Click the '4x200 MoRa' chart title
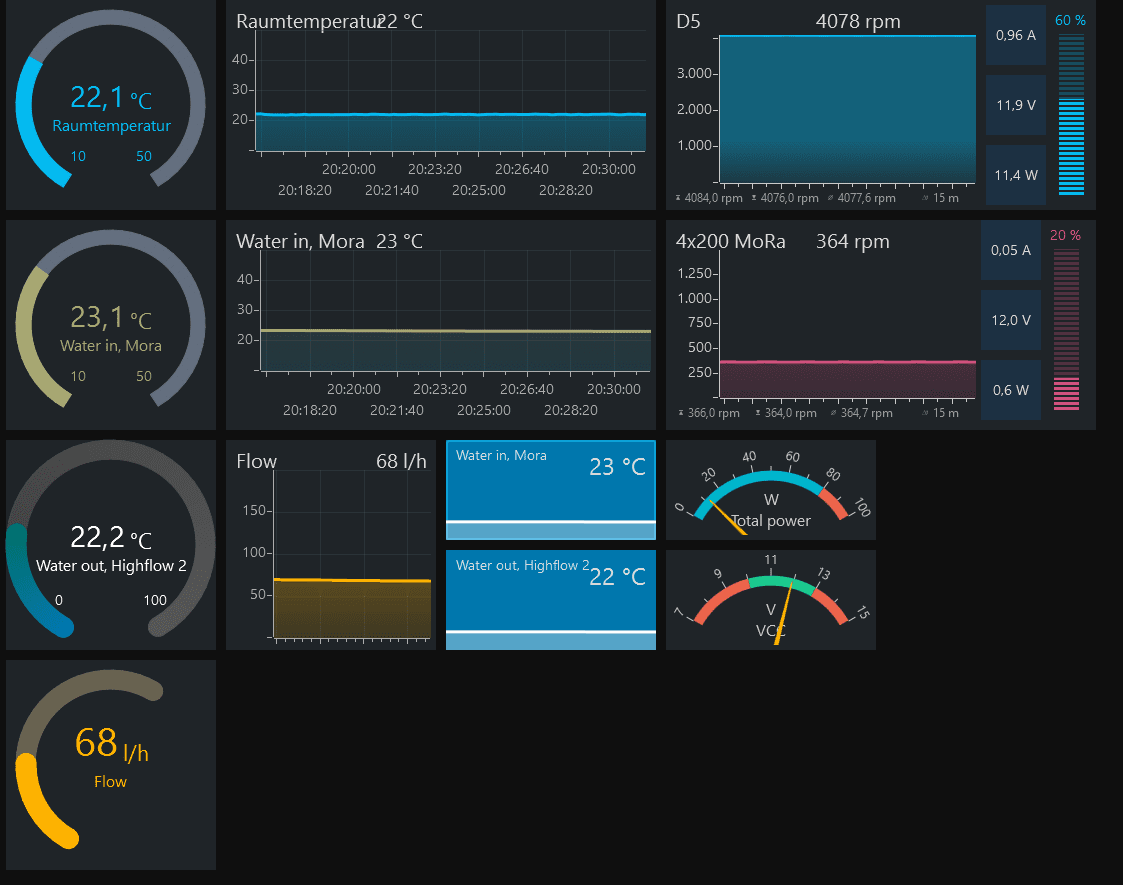The height and width of the screenshot is (885, 1123). tap(731, 241)
